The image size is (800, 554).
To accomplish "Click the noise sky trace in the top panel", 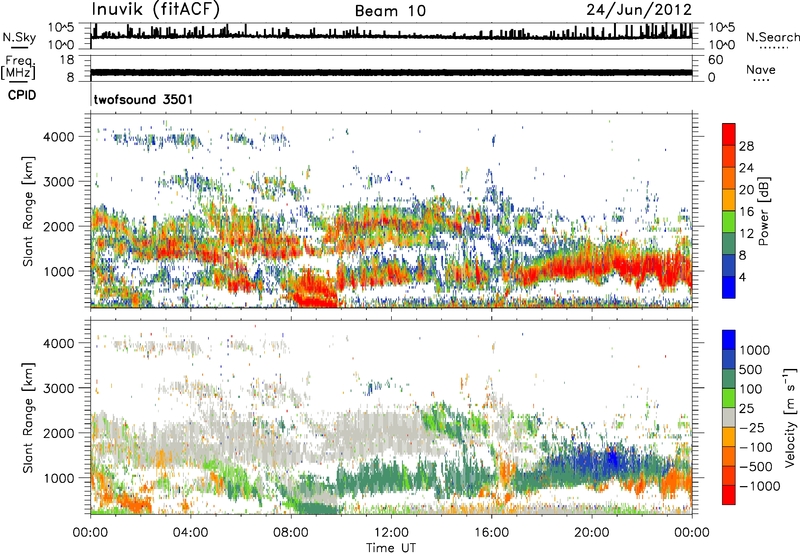I will [391, 36].
